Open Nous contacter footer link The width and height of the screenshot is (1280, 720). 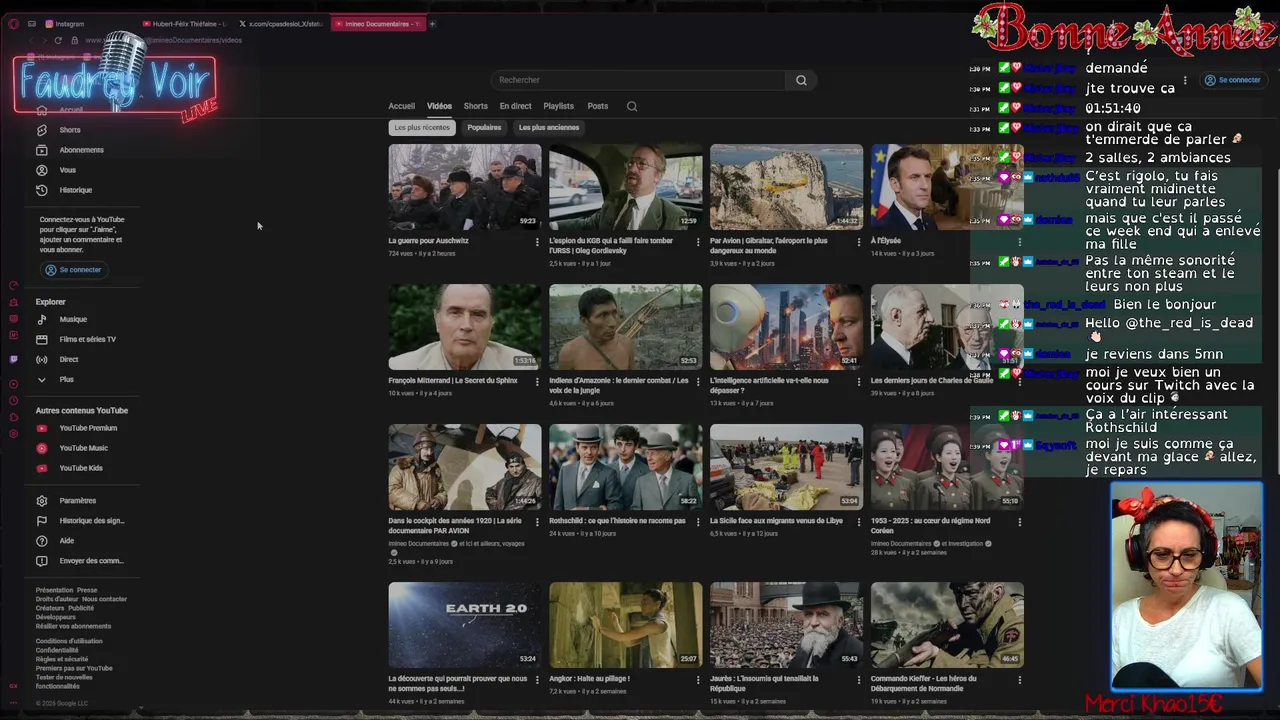[x=104, y=599]
